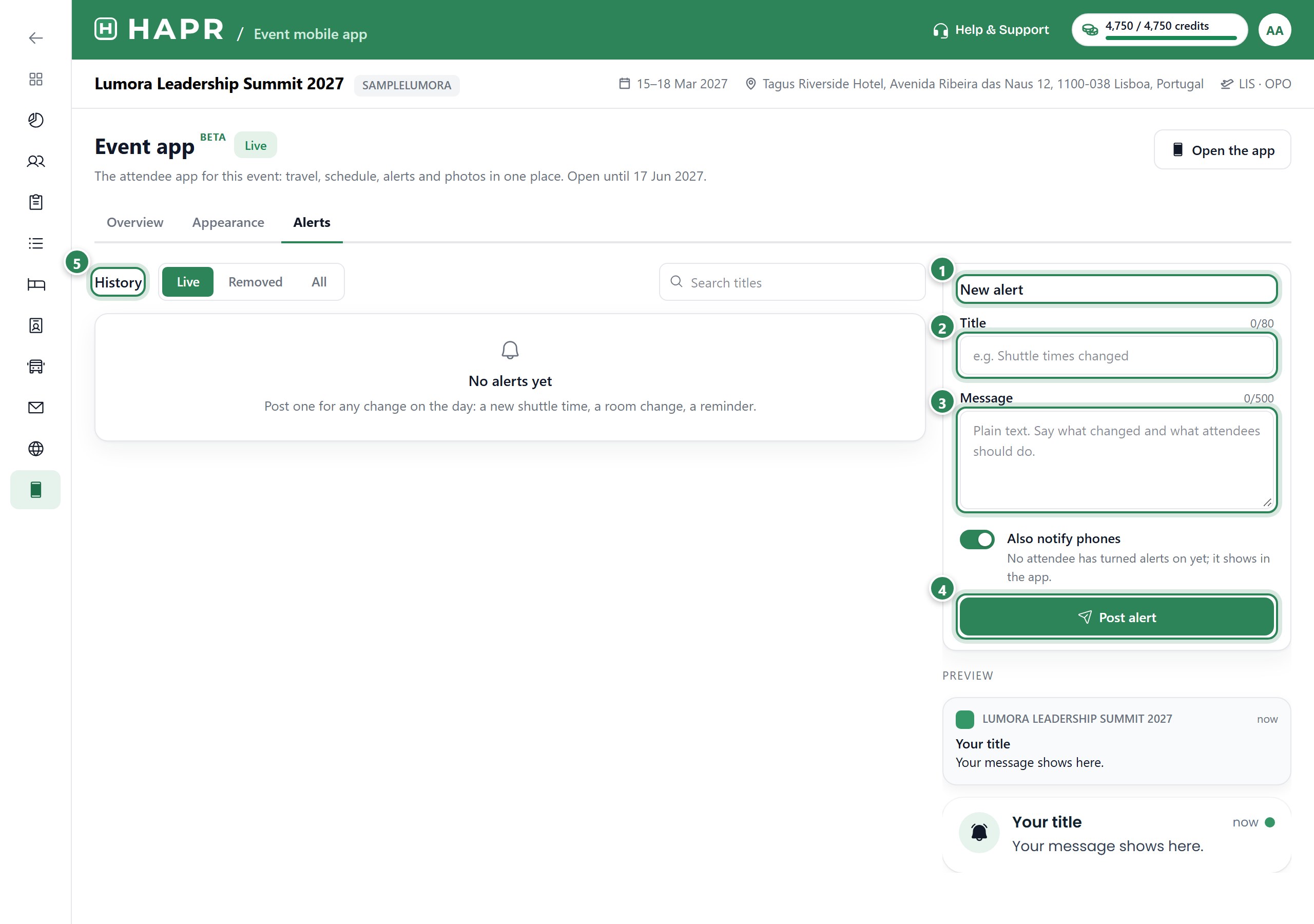The width and height of the screenshot is (1314, 924).
Task: Click the Lumora Leadership Summit 2027 heading
Action: tap(219, 84)
